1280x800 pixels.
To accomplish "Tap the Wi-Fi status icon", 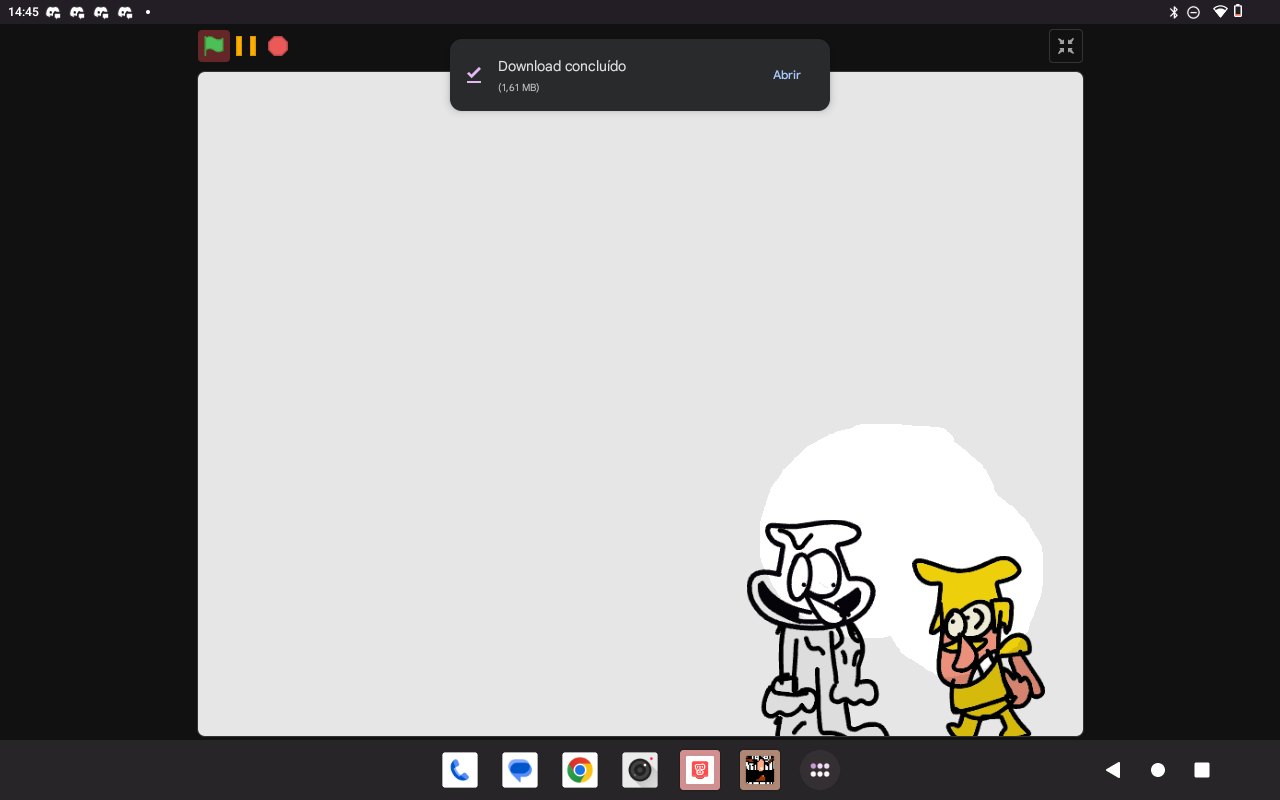I will pos(1220,12).
